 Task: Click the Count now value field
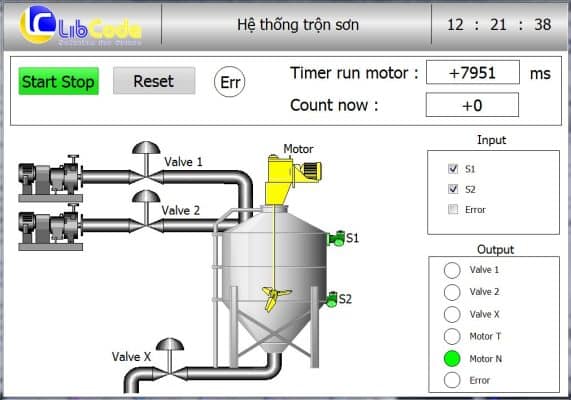coord(472,105)
